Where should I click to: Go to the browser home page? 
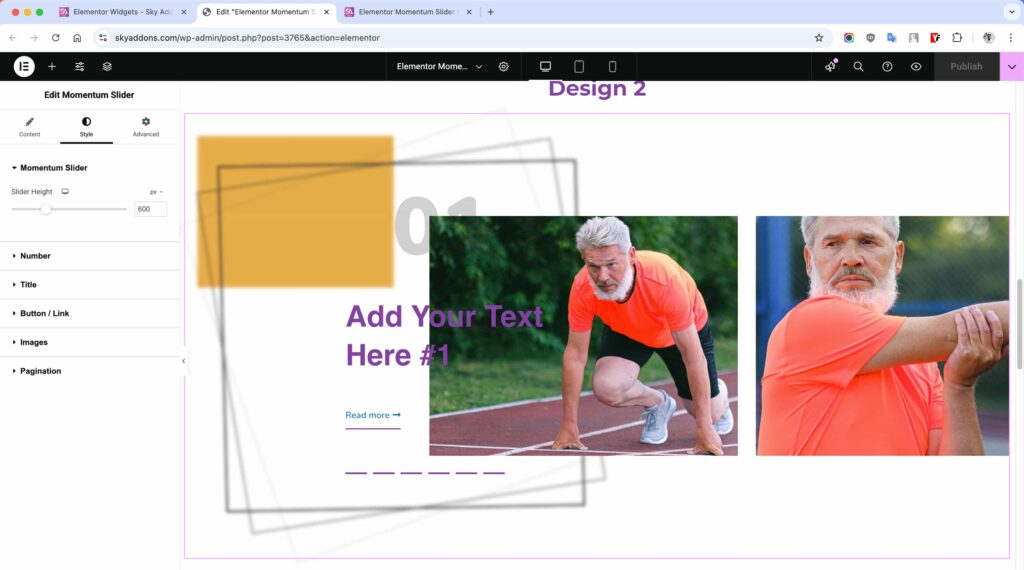pos(77,38)
